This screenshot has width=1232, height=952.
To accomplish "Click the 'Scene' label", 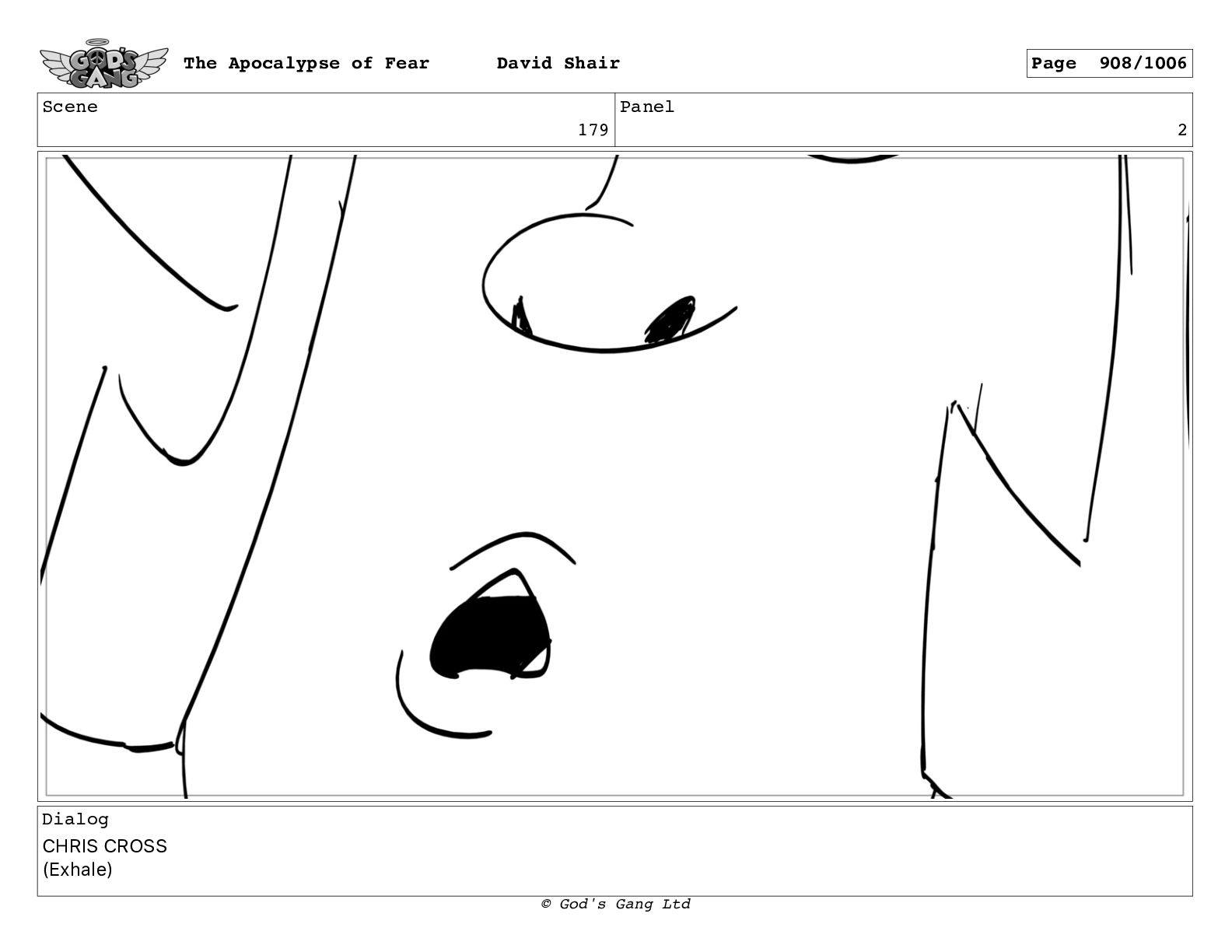I will [x=70, y=107].
